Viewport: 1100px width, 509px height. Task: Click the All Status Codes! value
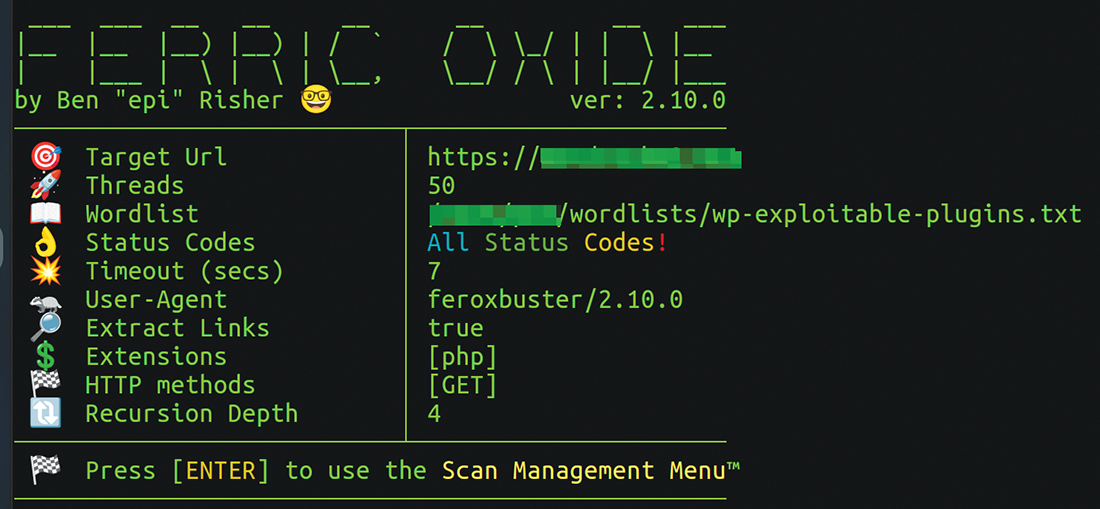click(x=547, y=243)
